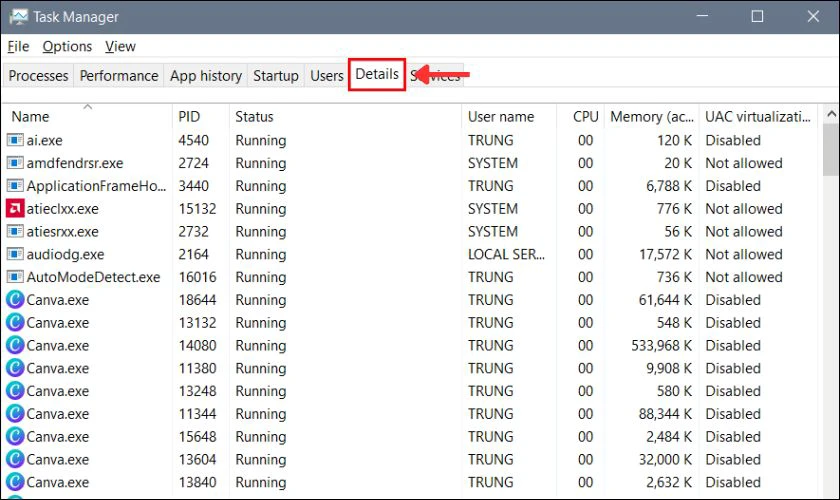Sort by the Name column header

click(87, 116)
